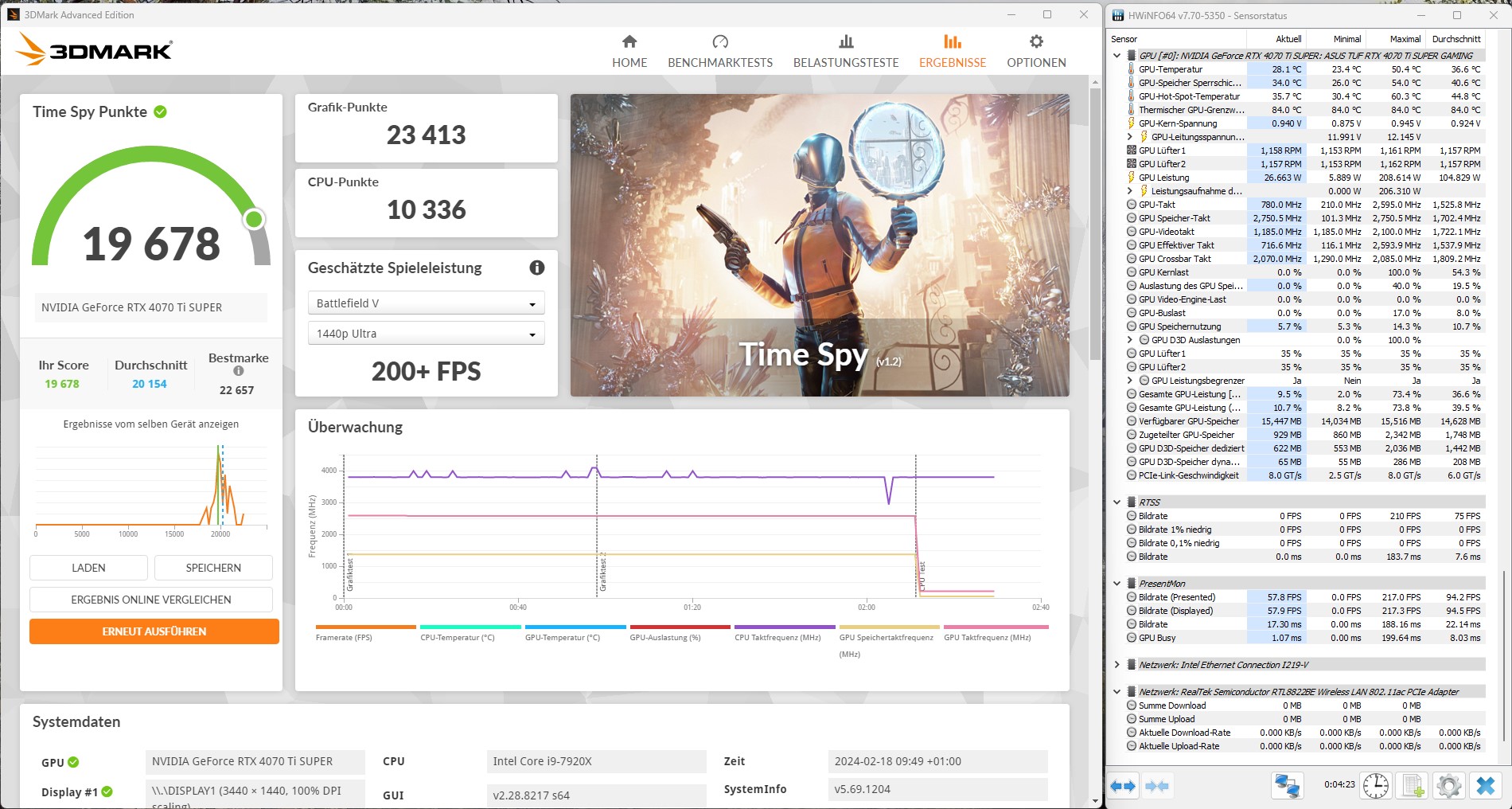Collapse the PresentMon sensor group
This screenshot has width=1512, height=809.
point(1116,584)
